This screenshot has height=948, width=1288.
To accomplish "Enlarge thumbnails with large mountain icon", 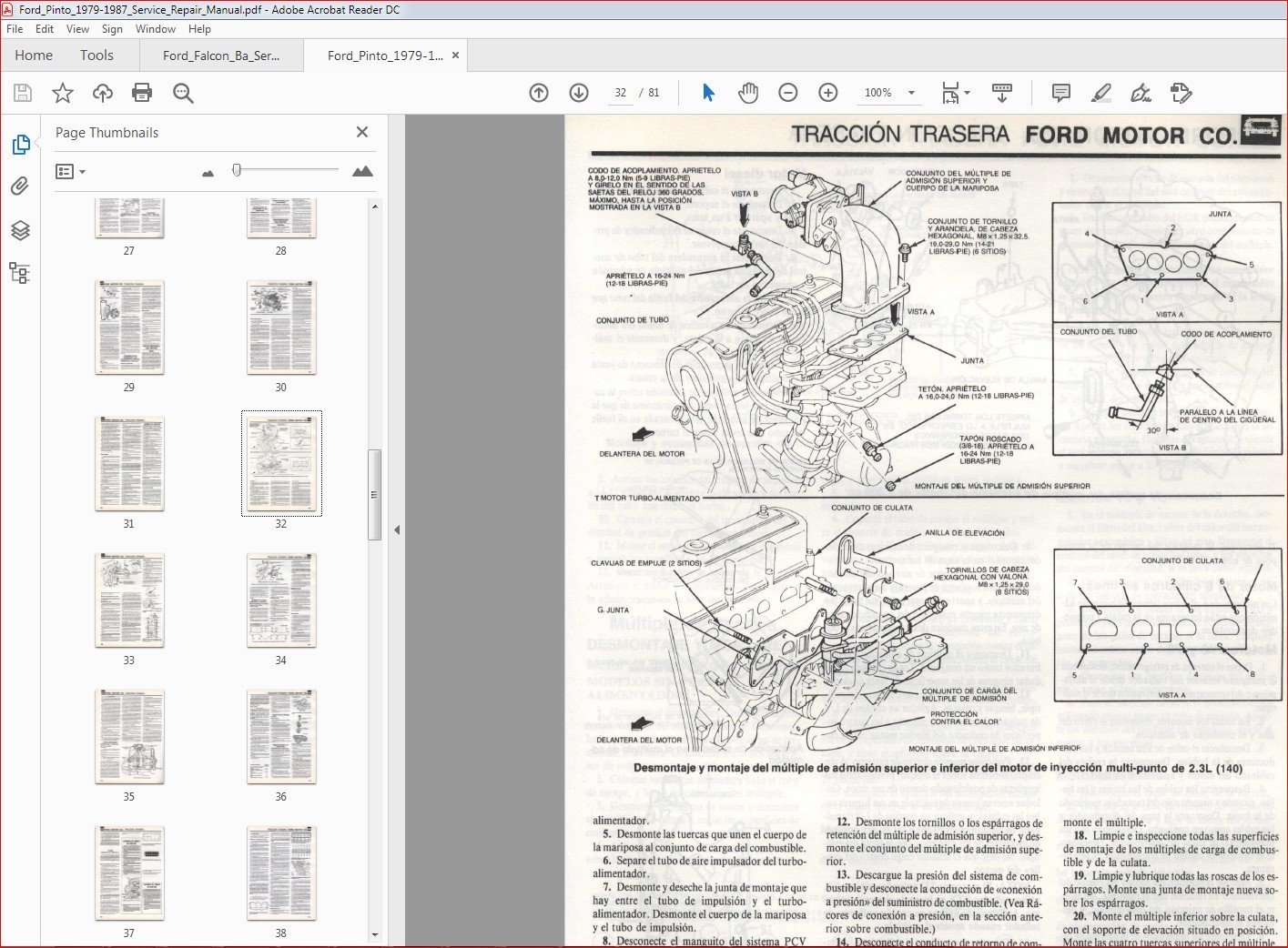I will click(x=362, y=171).
